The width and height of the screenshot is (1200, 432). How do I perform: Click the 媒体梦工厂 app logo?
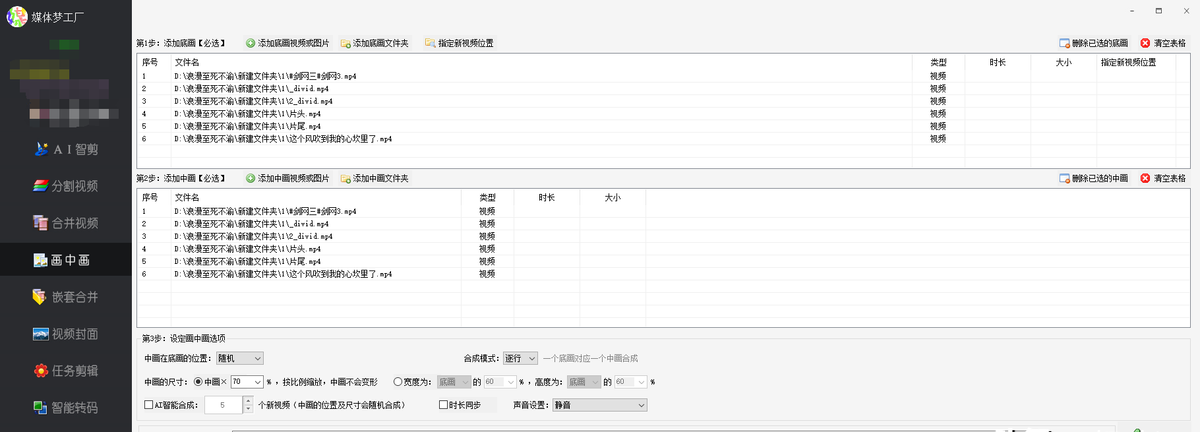click(17, 18)
